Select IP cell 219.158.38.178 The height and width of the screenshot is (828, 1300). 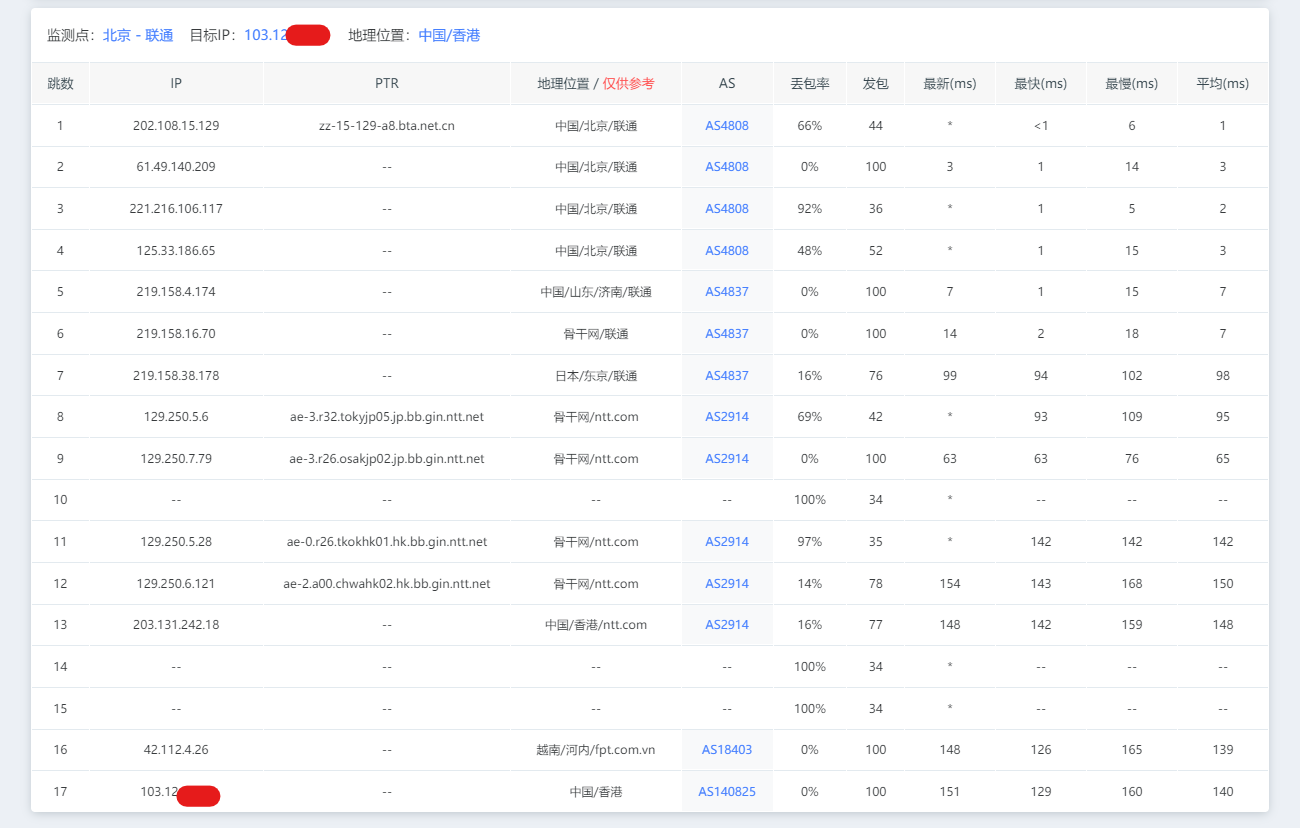pyautogui.click(x=176, y=376)
